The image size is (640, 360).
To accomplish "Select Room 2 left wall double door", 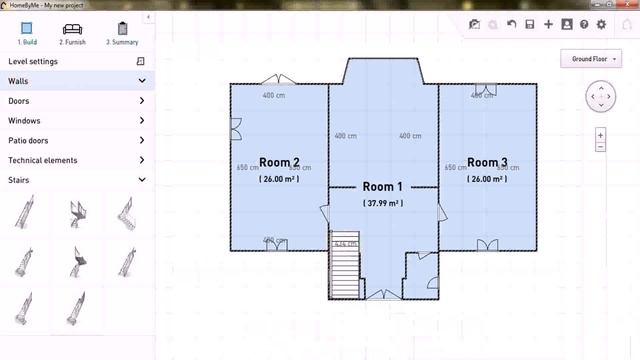I will 236,129.
